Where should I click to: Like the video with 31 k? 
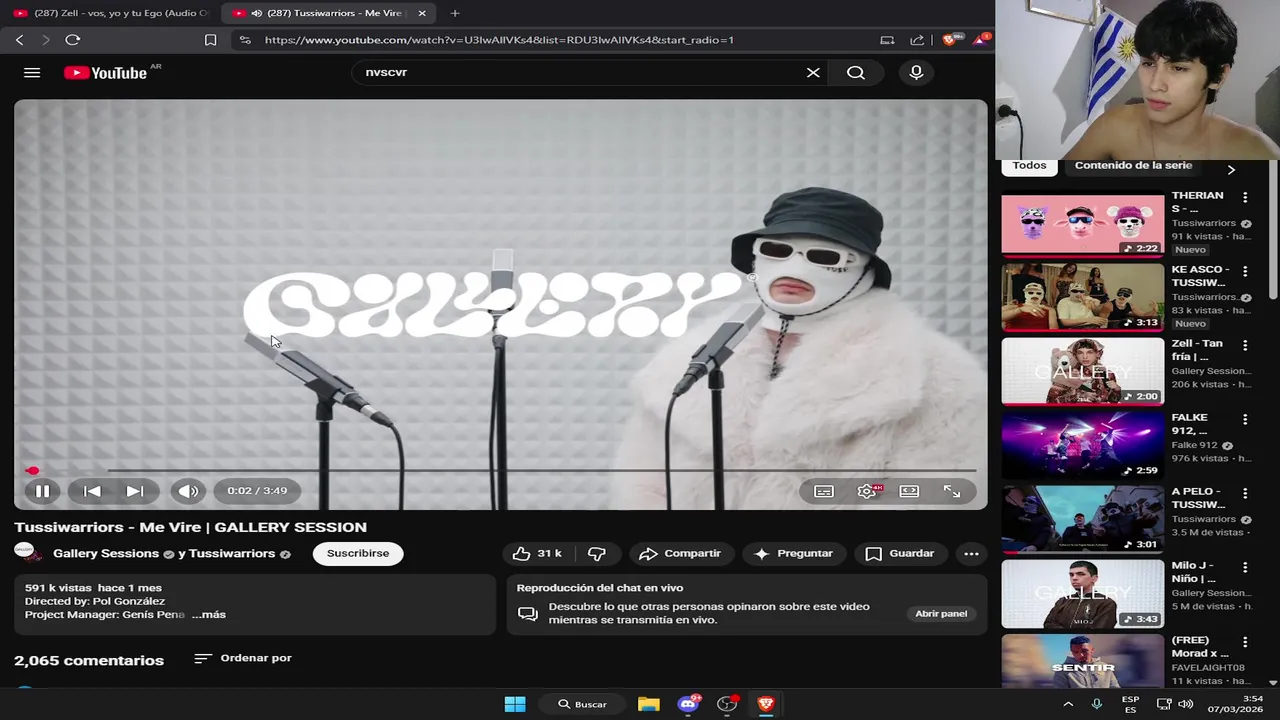tap(536, 553)
